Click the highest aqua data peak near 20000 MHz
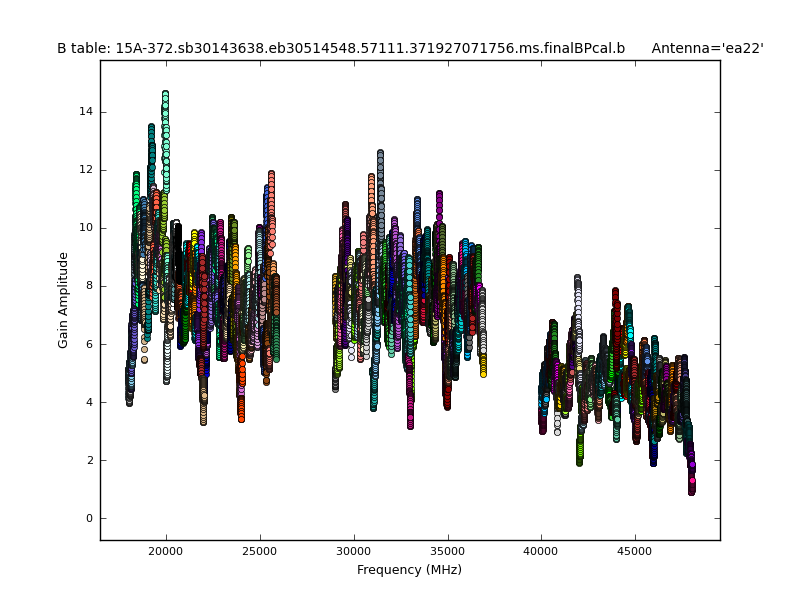Screen dimensions: 800x600 (165, 95)
